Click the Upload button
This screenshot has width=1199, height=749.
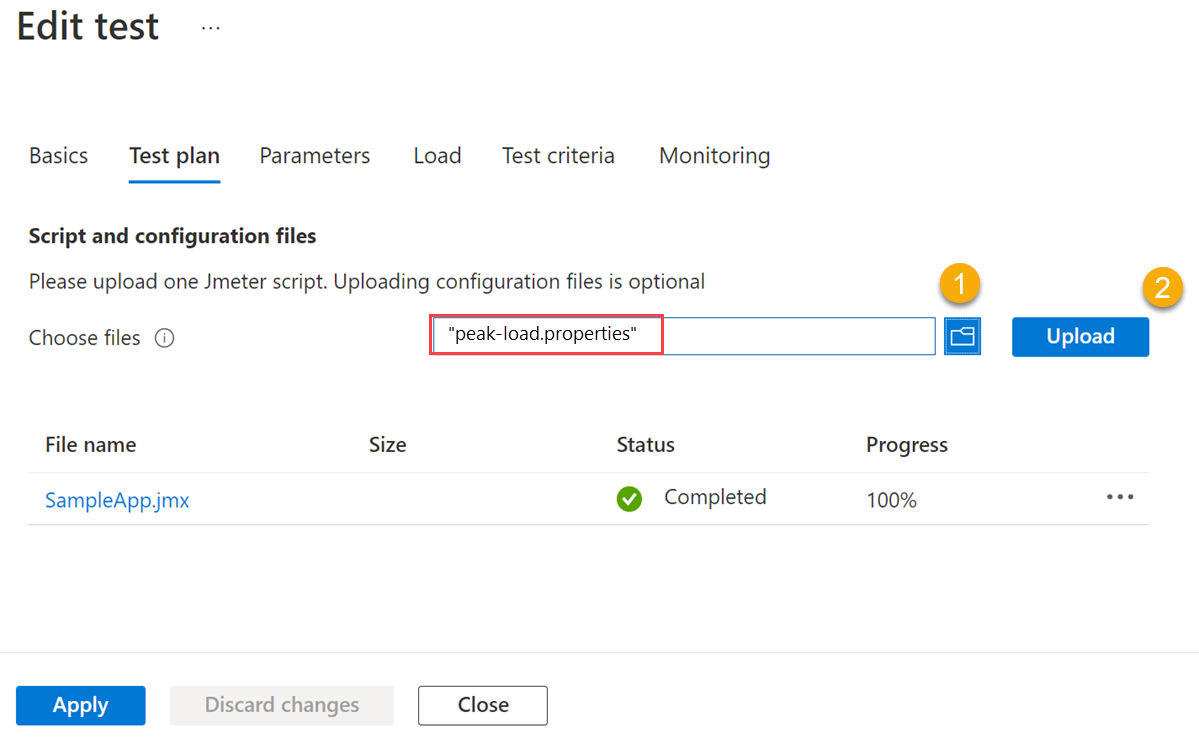1080,337
